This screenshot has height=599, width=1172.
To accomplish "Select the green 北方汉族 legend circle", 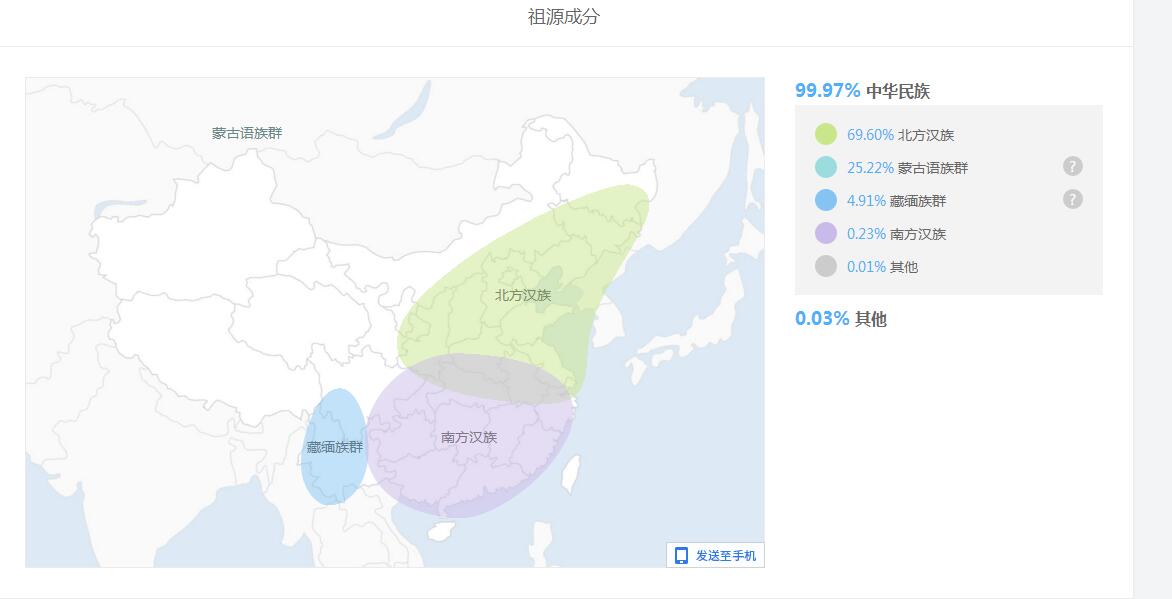I will (x=826, y=135).
